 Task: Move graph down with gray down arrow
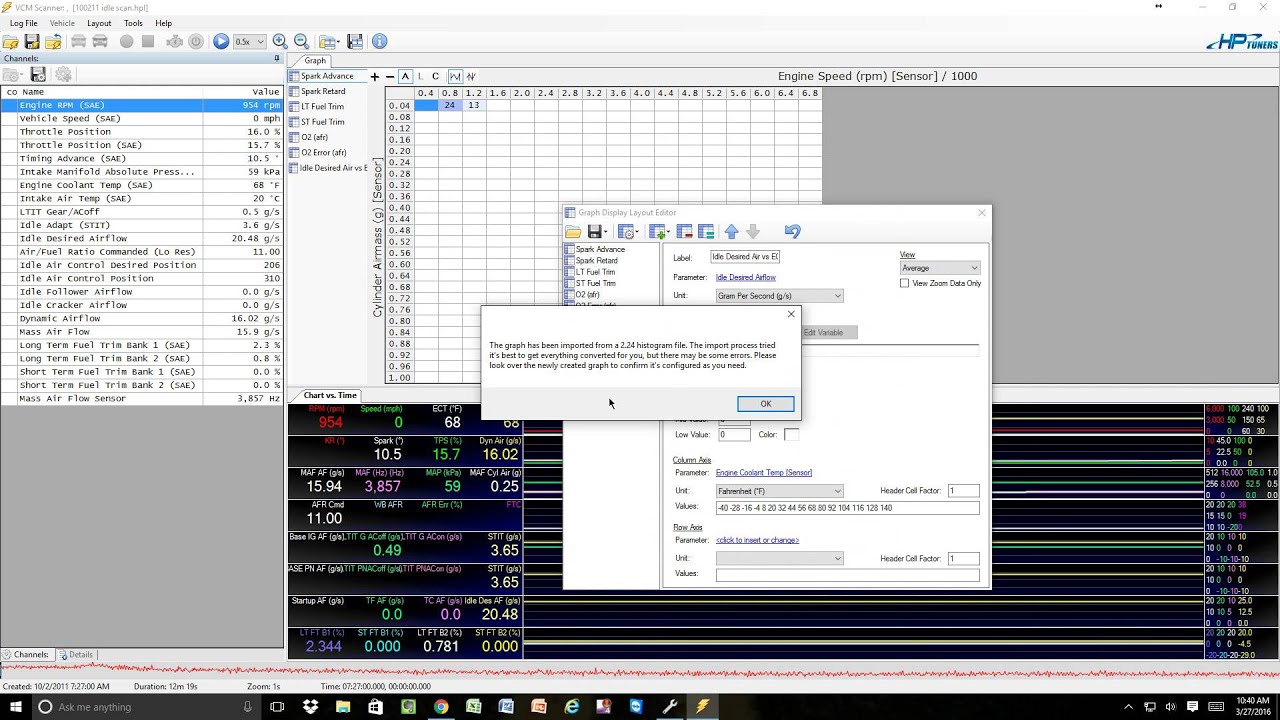point(753,232)
